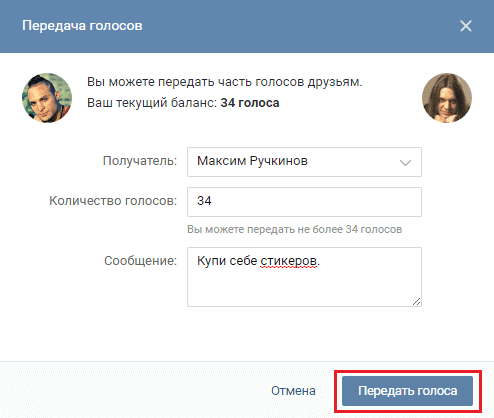Click the sender's round avatar photo

(47, 98)
